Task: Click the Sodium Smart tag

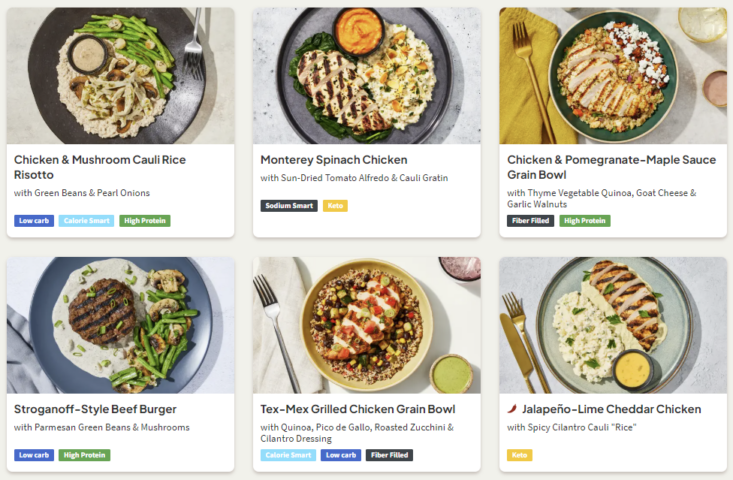Action: point(289,206)
